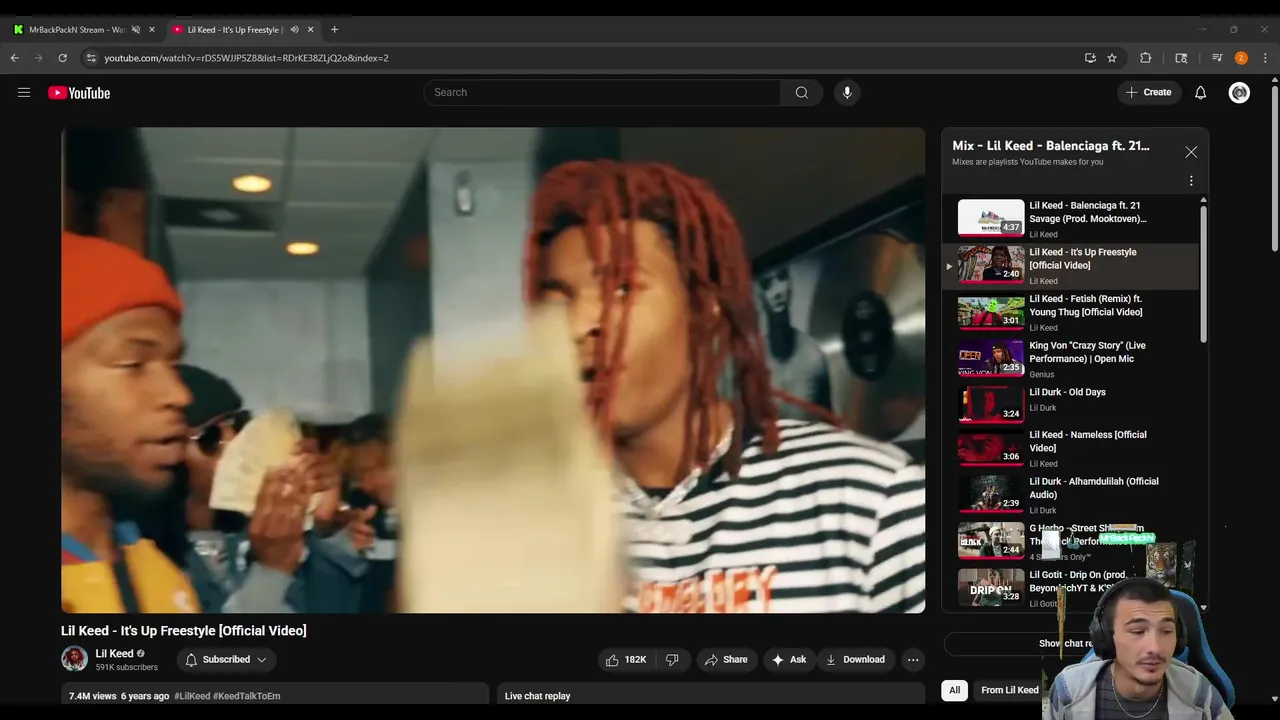Download the video
Viewport: 1280px width, 720px height.
(855, 660)
